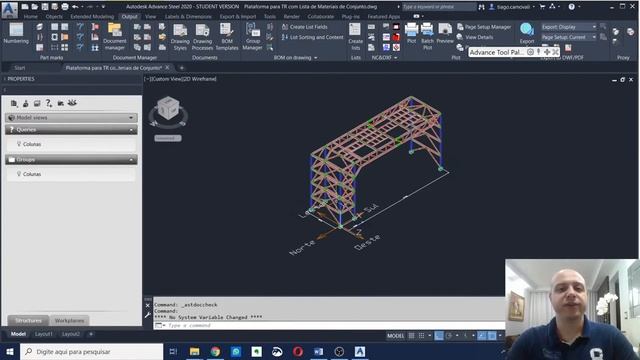The image size is (640, 360).
Task: Click the Save icon in quick access toolbar
Action: click(45, 7)
